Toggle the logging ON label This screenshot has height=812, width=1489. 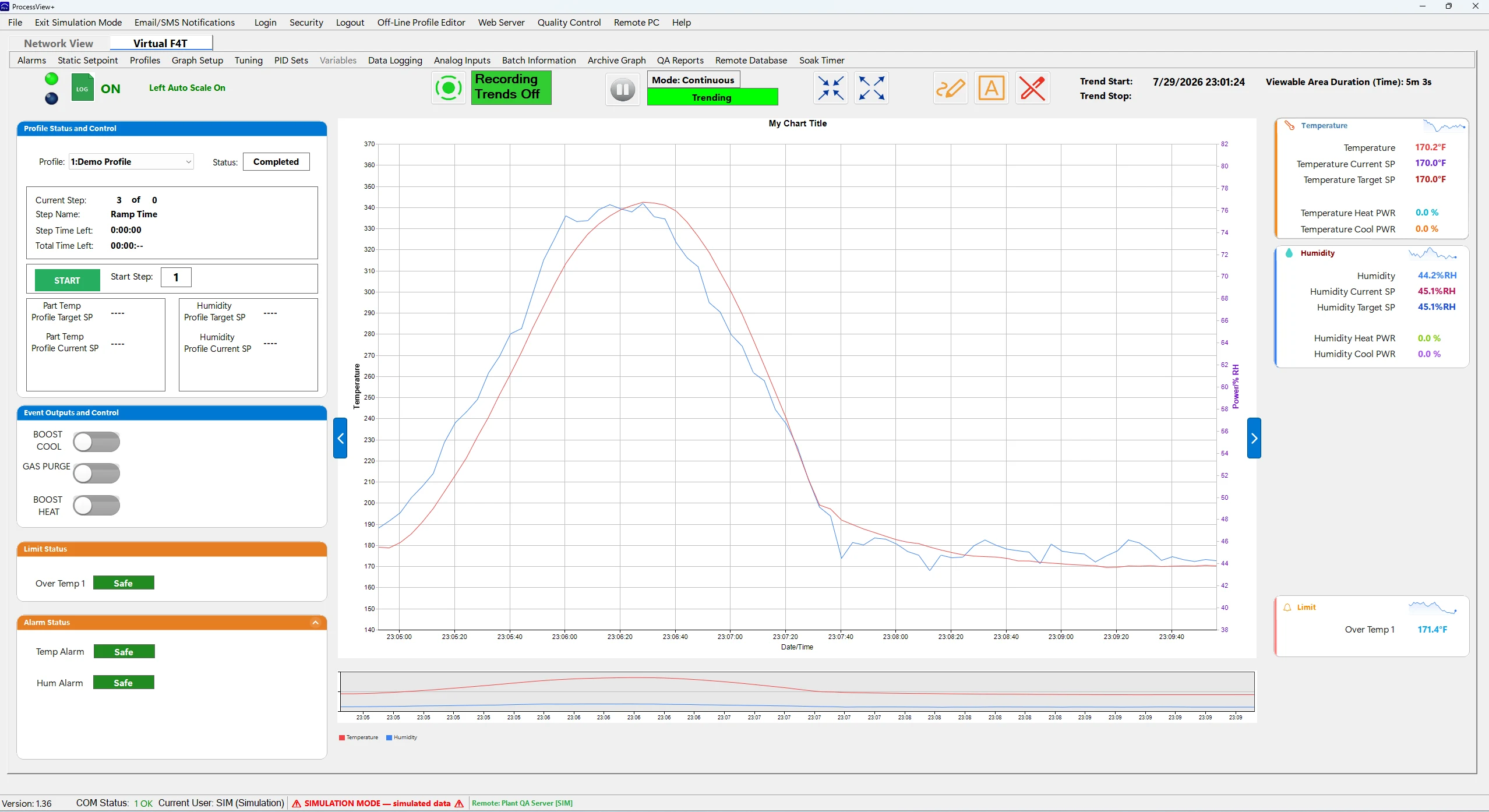111,89
